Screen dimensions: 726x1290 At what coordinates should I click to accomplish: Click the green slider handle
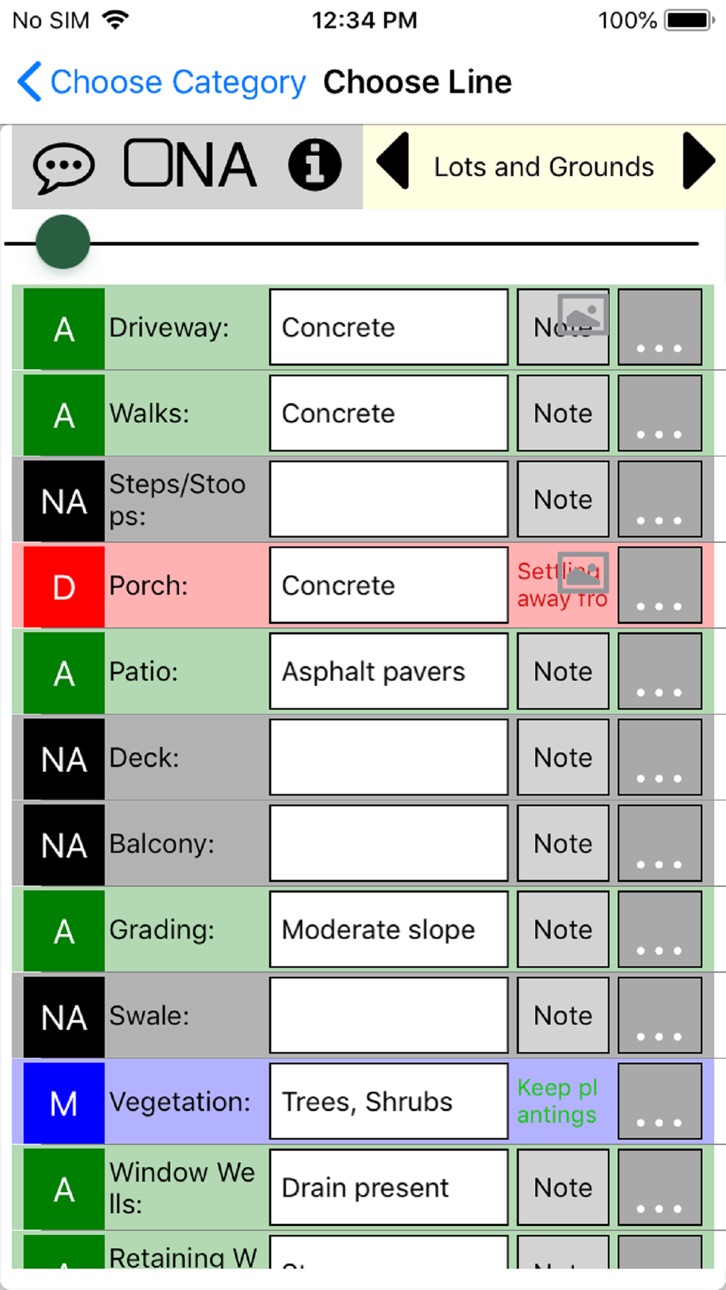pyautogui.click(x=63, y=243)
